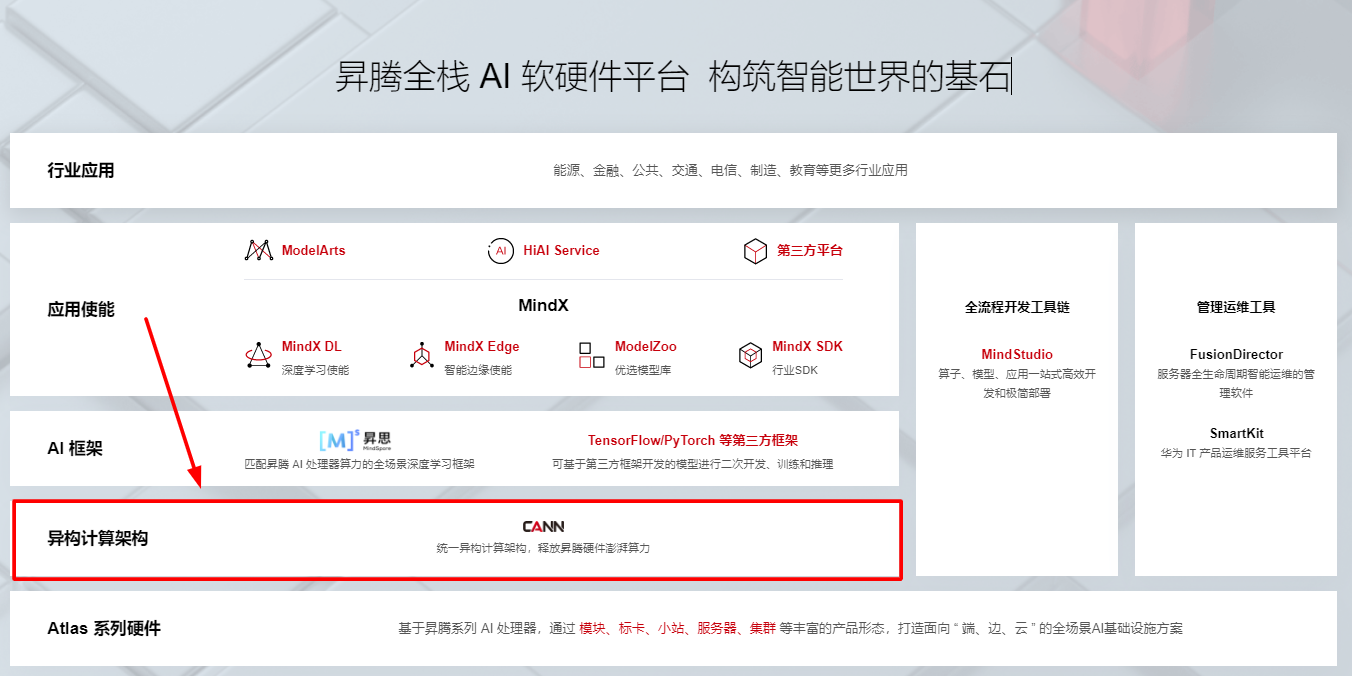Image resolution: width=1352 pixels, height=676 pixels.
Task: Open TensorFlow/PyTorch 等第三方框架 link
Action: [693, 440]
